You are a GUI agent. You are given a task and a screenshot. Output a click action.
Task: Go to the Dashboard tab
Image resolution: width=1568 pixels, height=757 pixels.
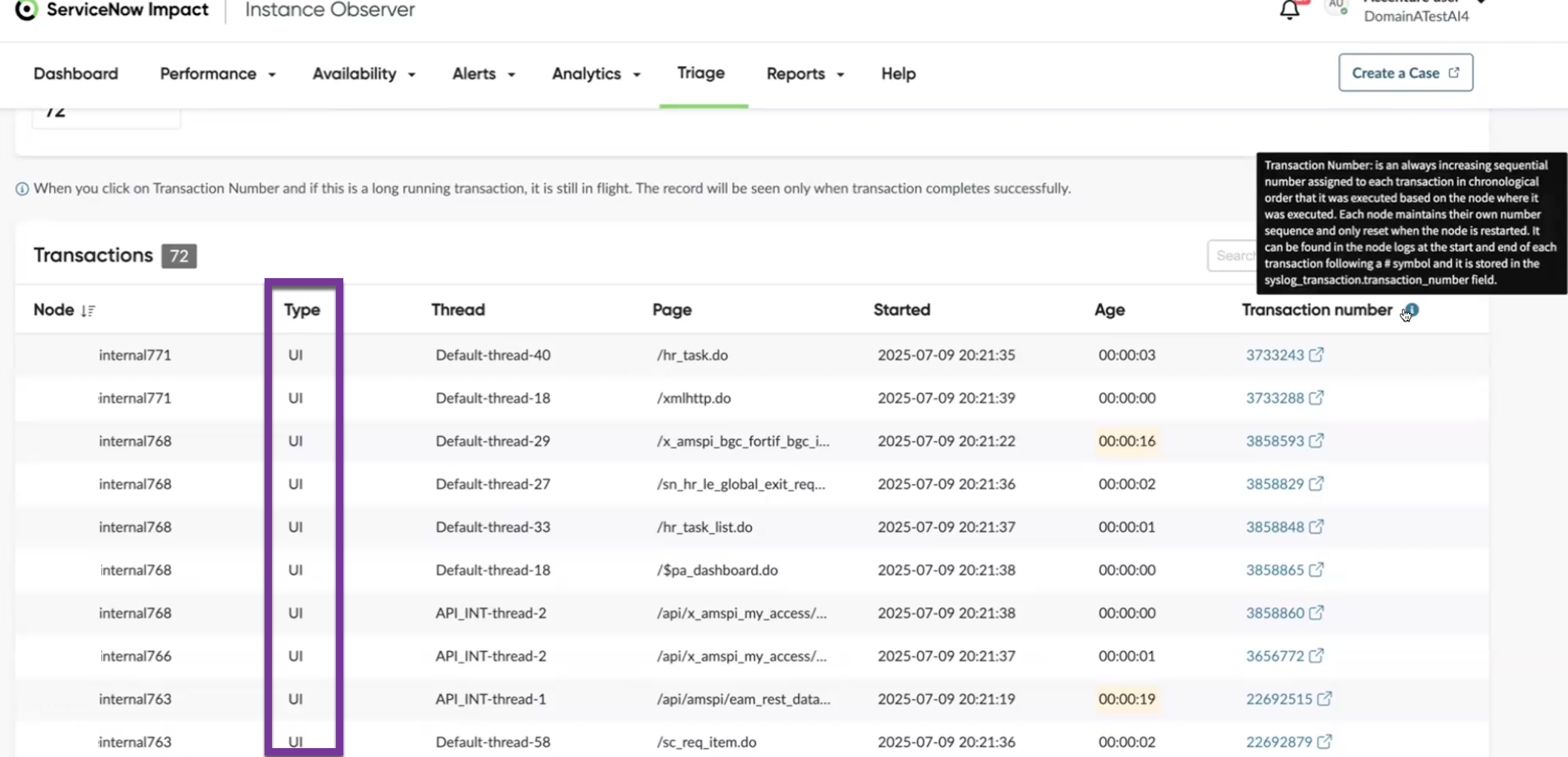coord(76,74)
